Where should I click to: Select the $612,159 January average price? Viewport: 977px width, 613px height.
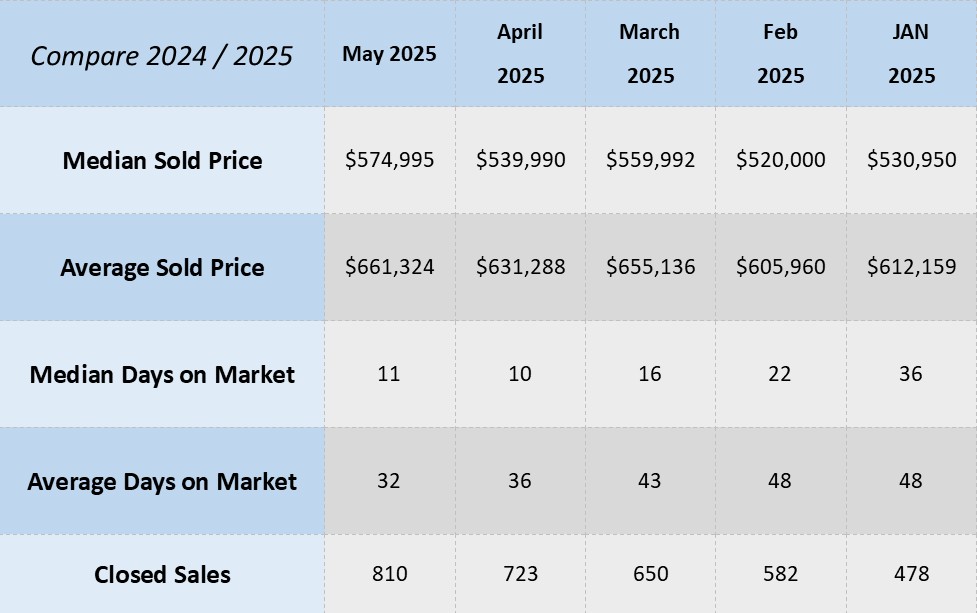coord(911,267)
